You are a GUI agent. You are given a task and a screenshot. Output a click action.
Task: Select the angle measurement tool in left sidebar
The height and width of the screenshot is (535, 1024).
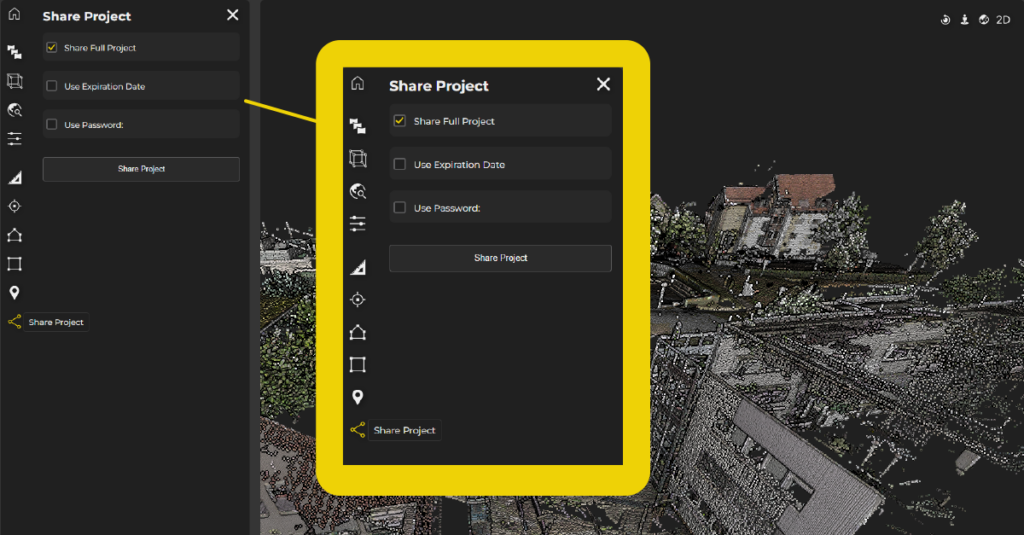tap(15, 177)
